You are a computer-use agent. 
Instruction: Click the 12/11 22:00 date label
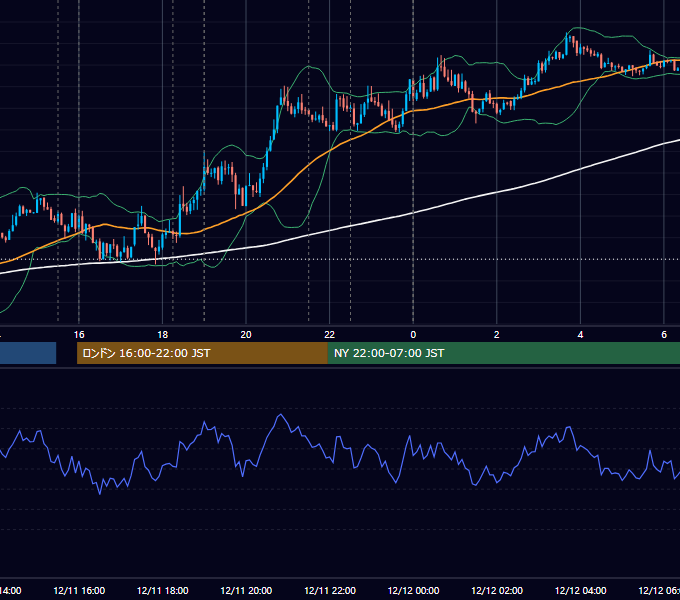330,591
